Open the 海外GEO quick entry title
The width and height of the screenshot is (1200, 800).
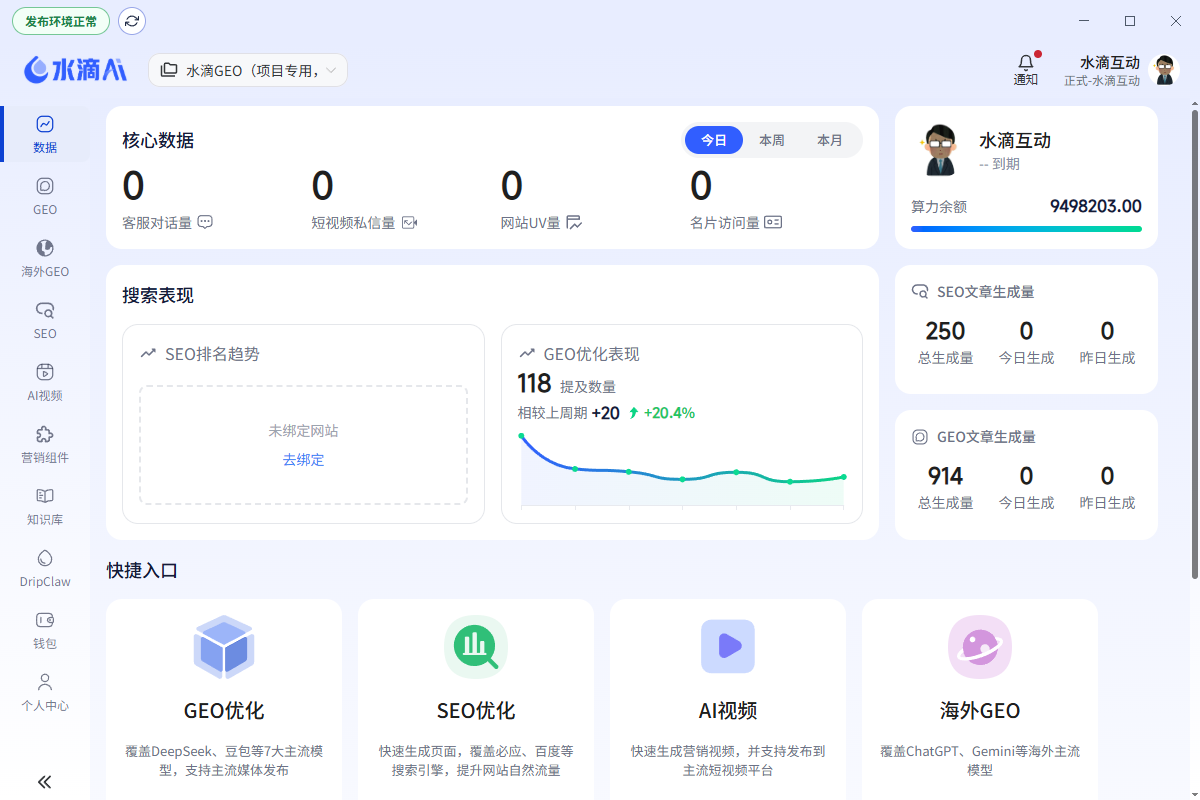pos(980,711)
